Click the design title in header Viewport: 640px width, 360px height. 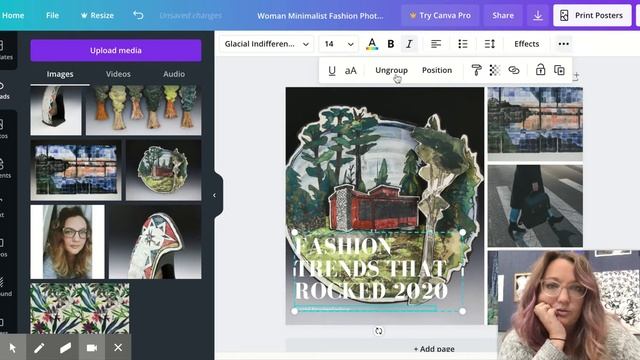tap(320, 16)
